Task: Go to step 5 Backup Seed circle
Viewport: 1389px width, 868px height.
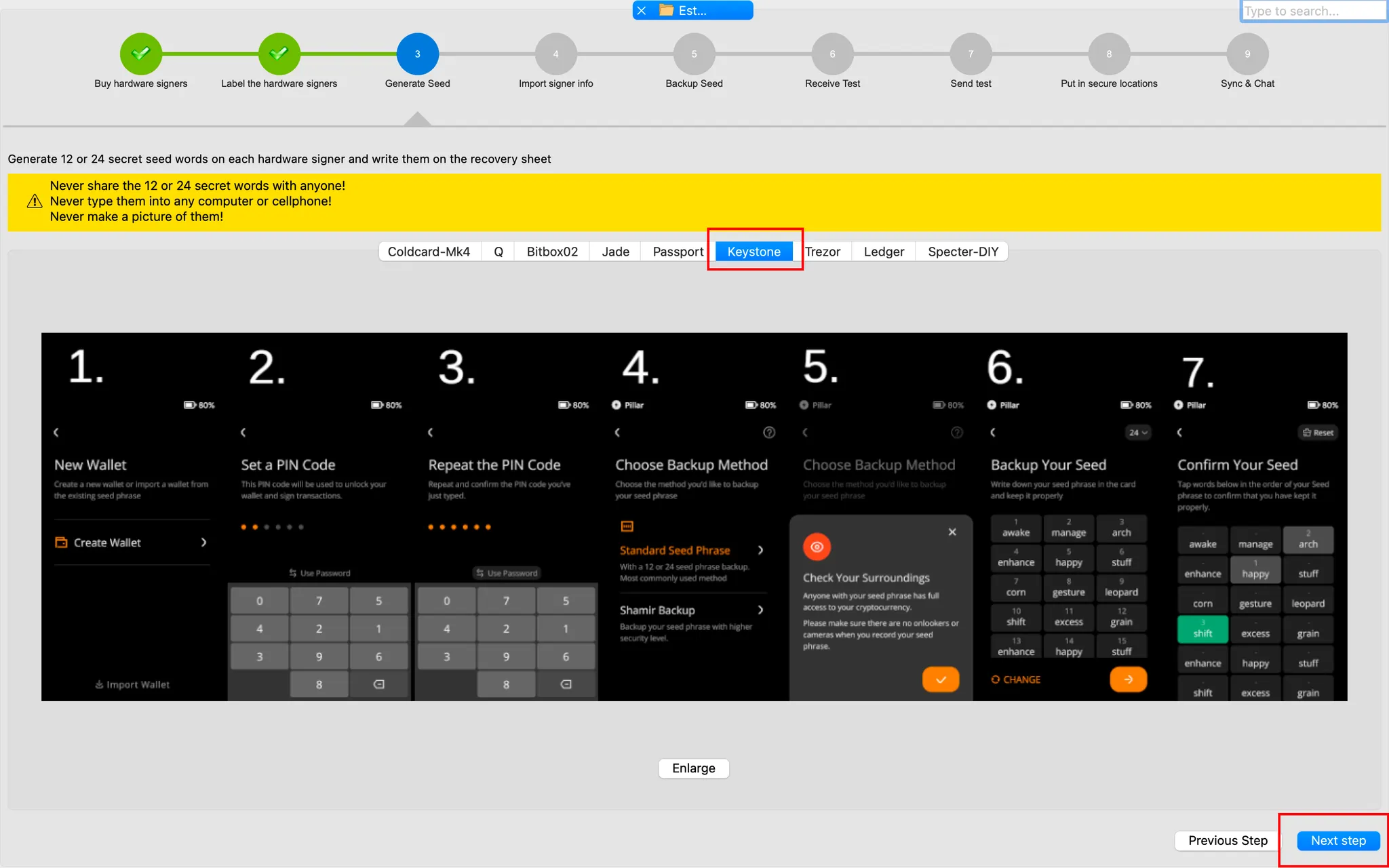Action: (x=694, y=54)
